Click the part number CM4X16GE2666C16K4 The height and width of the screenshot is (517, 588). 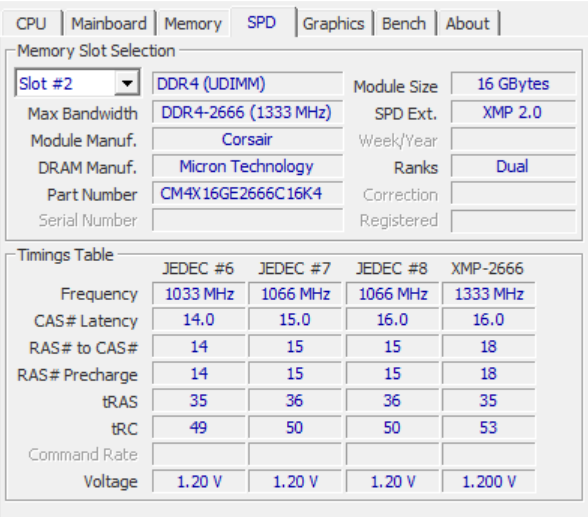click(x=248, y=193)
